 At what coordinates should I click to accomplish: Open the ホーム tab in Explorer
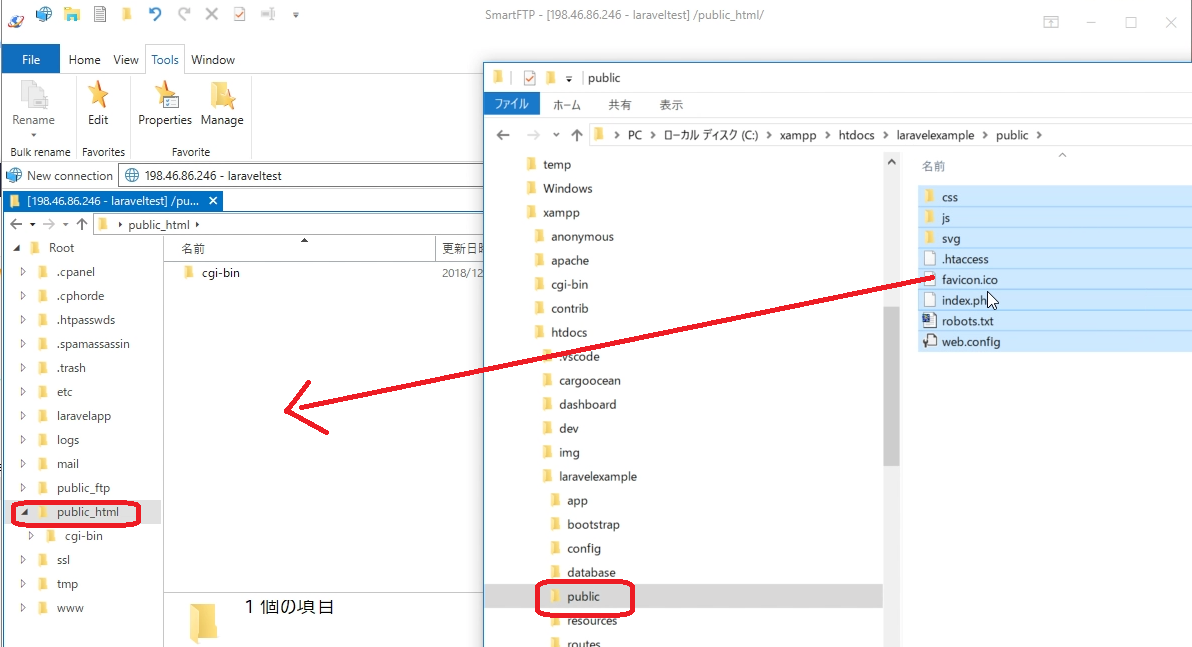[x=566, y=105]
